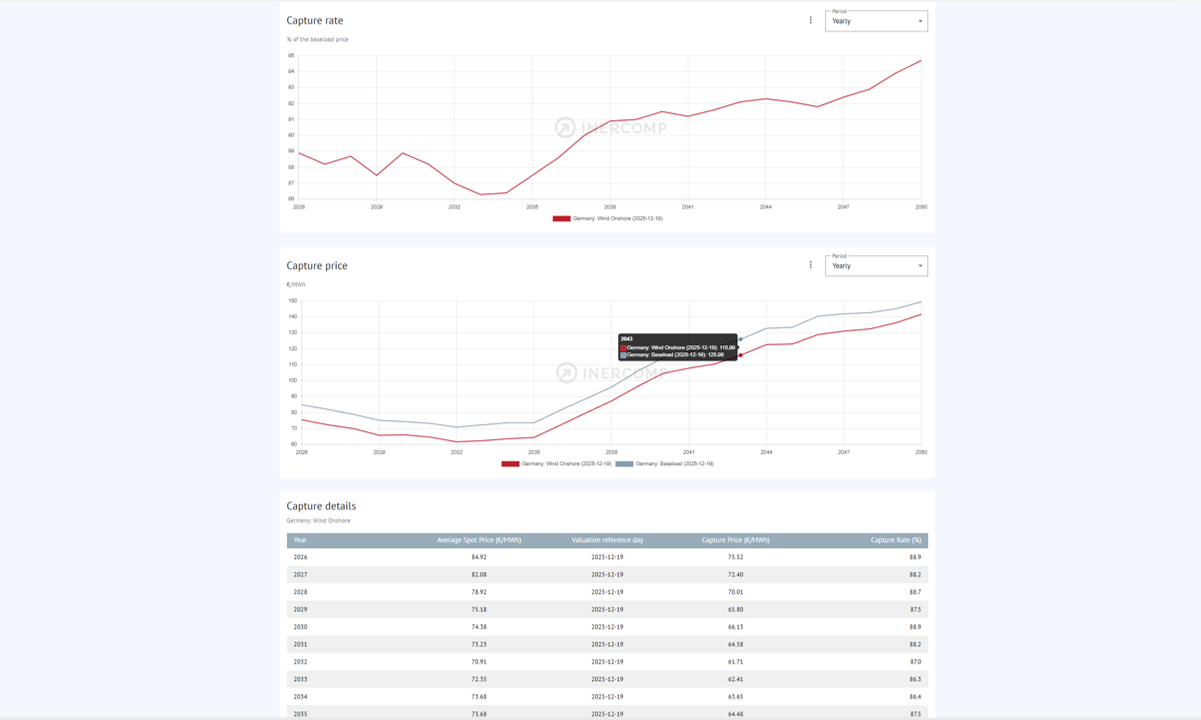Click the Capture Rate (%) column header

pos(895,540)
